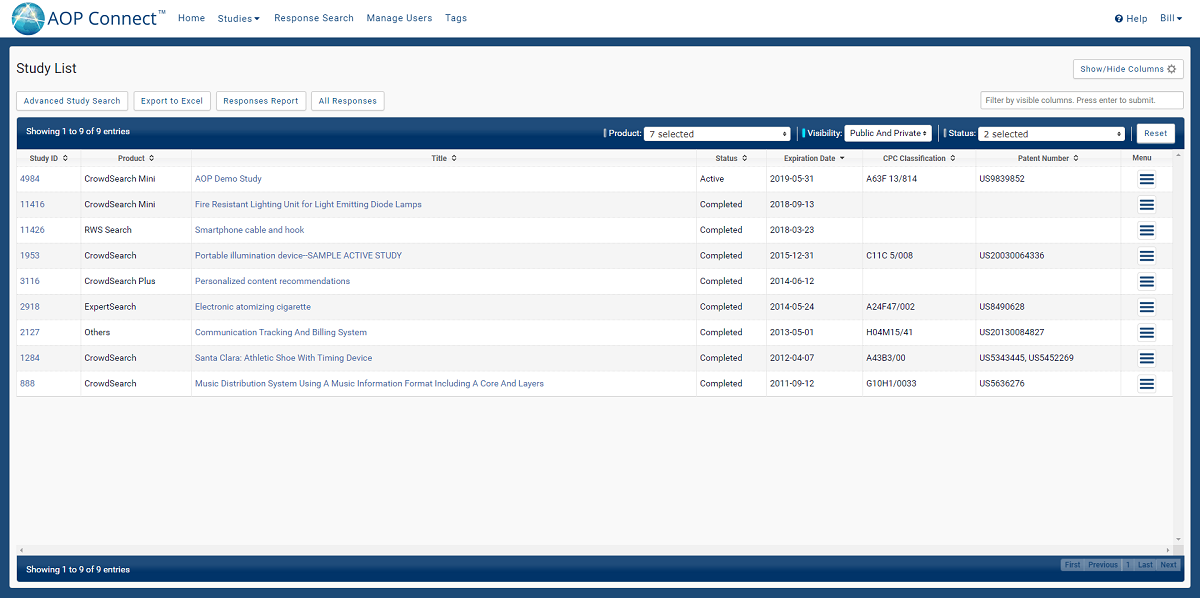This screenshot has height=598, width=1200.
Task: Open row menu for Personalized content recommendations
Action: tap(1146, 282)
